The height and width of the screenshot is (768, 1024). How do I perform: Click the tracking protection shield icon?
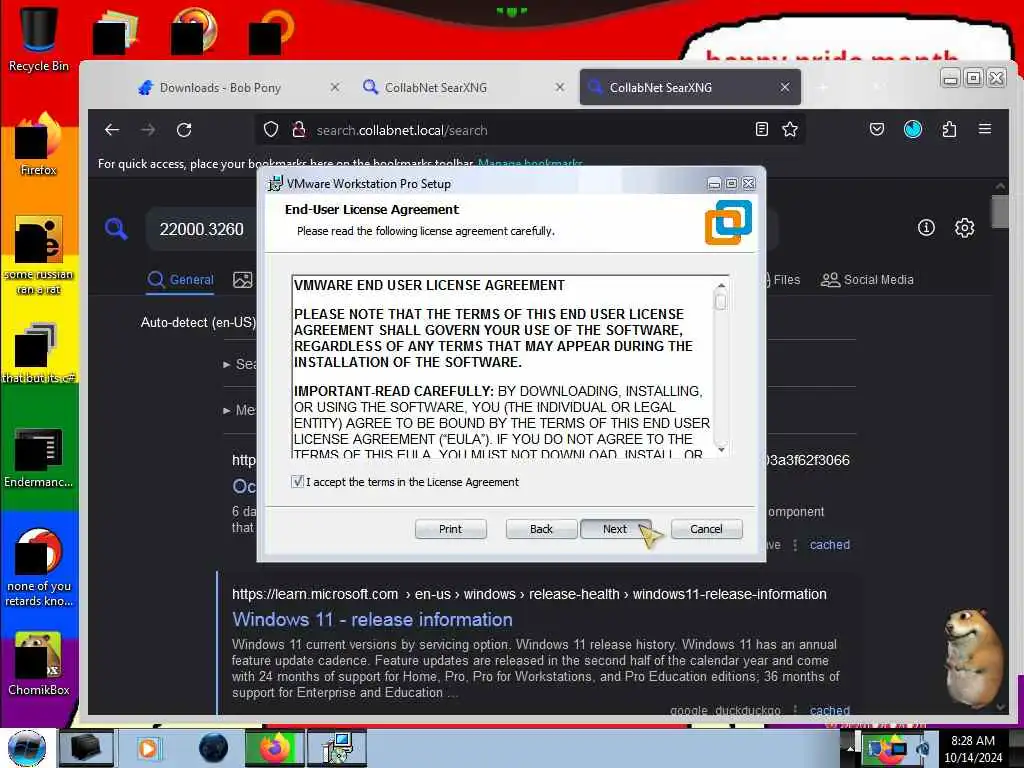271,130
